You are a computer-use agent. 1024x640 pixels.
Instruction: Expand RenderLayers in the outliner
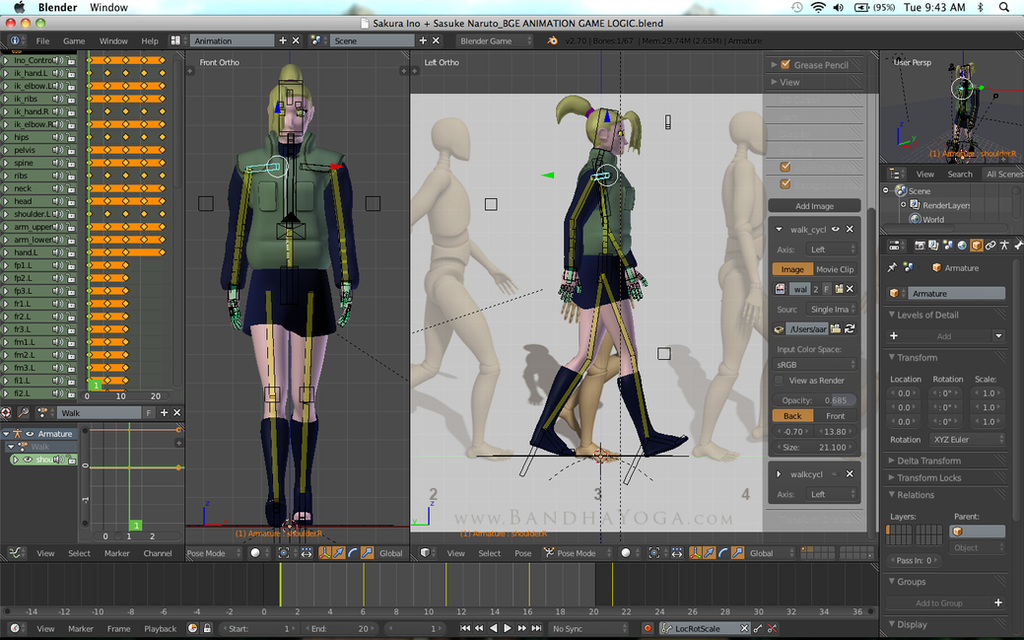tap(903, 205)
